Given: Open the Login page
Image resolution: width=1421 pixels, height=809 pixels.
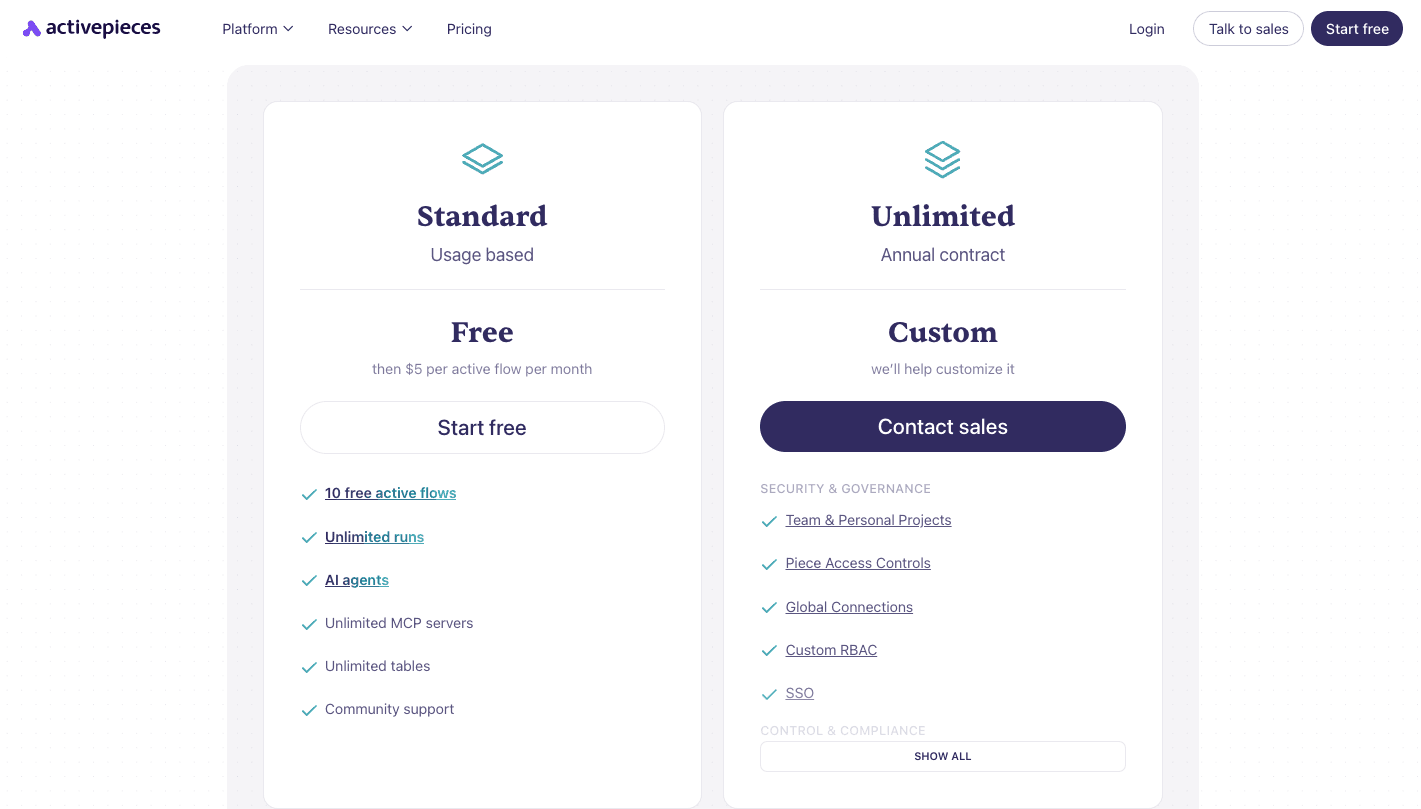Looking at the screenshot, I should pyautogui.click(x=1146, y=29).
